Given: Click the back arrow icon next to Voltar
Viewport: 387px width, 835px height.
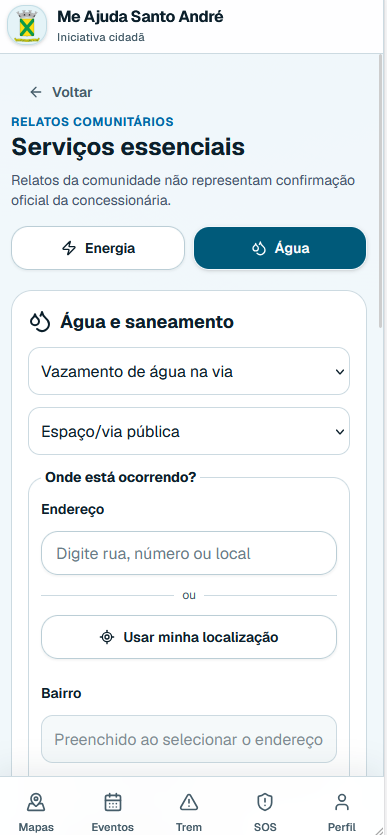Looking at the screenshot, I should coord(36,92).
